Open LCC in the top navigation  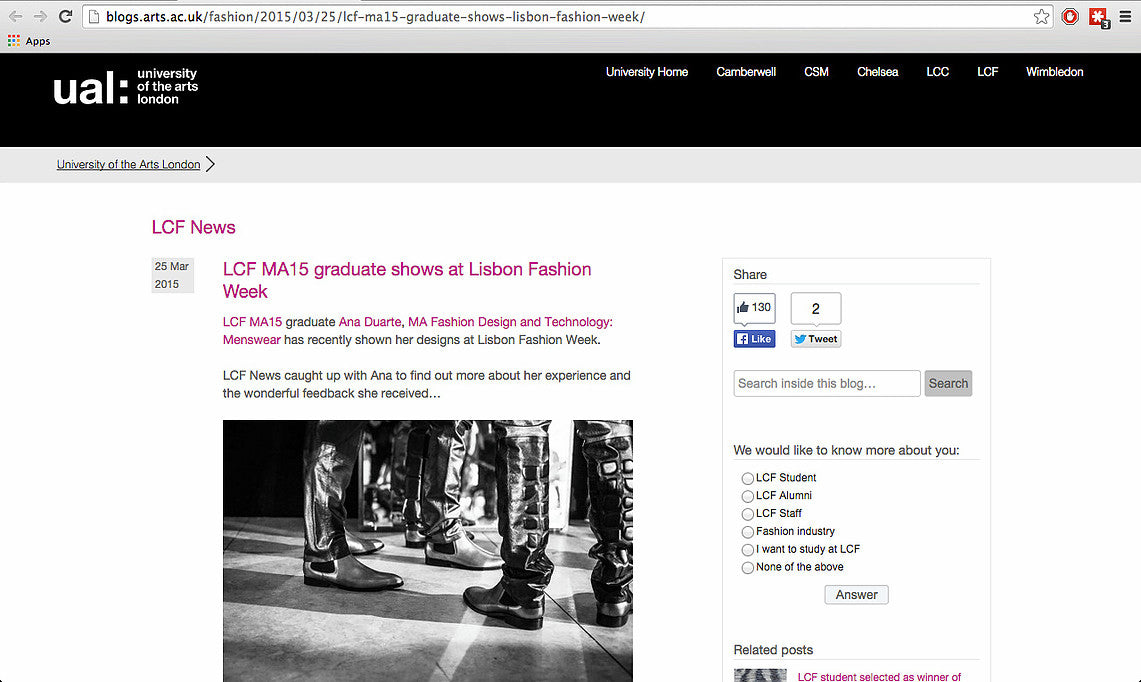tap(937, 72)
